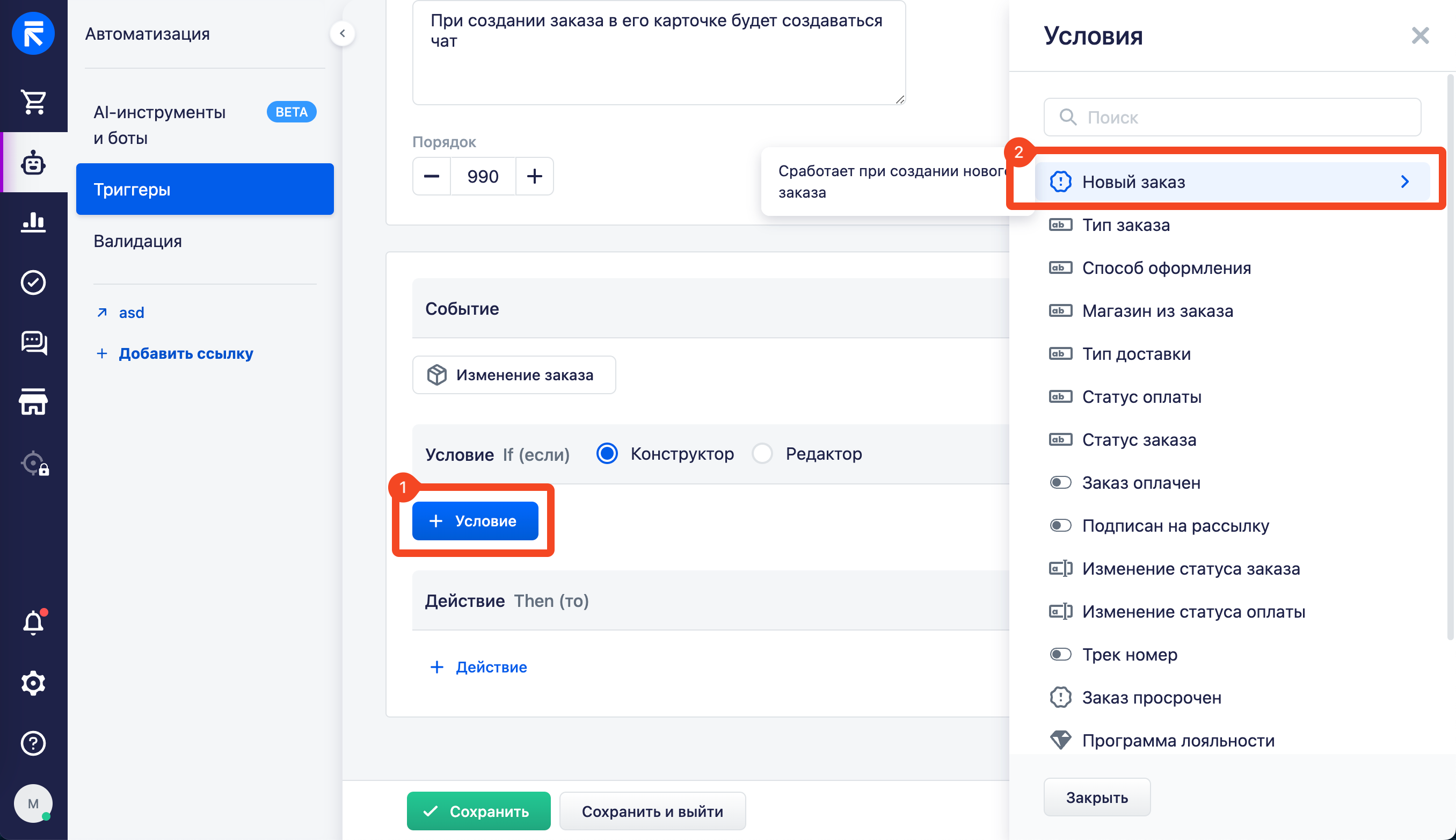Open the Изменение заказа event selector

513,375
